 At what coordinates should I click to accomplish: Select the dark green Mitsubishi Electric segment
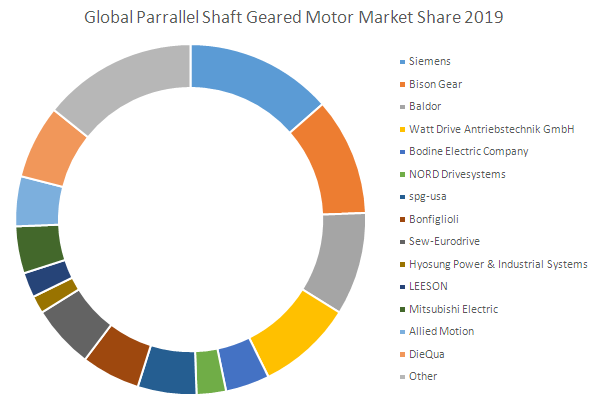pos(40,248)
